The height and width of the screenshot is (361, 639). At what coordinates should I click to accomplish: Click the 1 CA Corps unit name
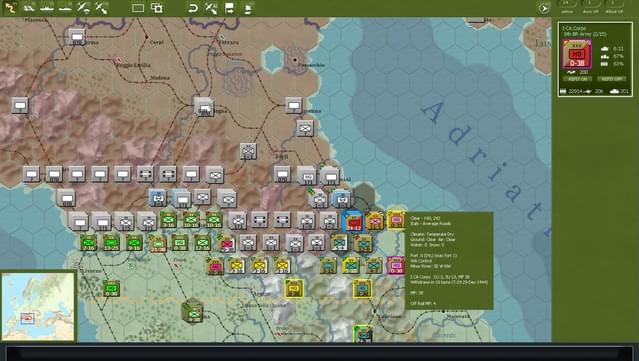574,28
